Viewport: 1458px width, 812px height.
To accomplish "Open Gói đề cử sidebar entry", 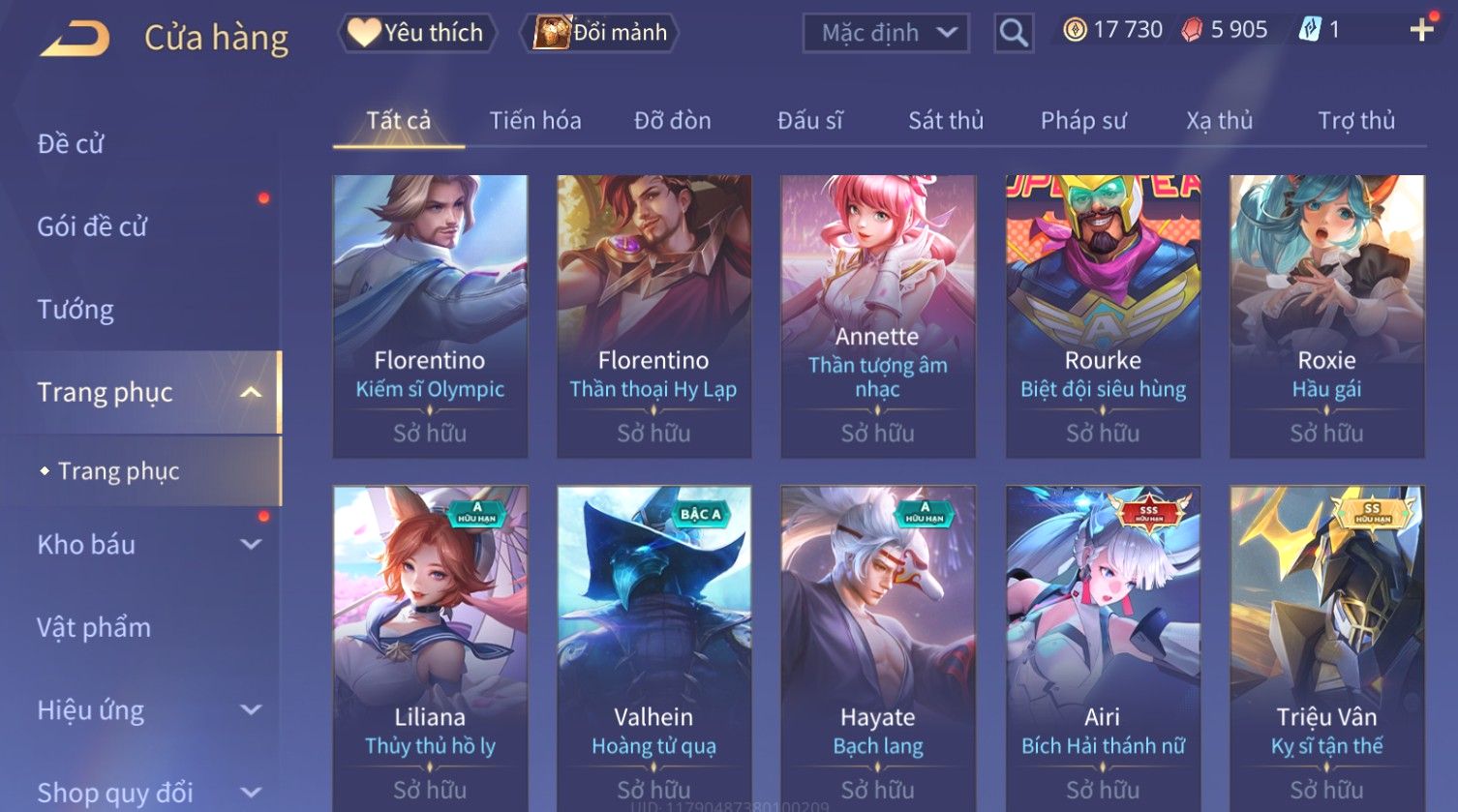I will (92, 227).
